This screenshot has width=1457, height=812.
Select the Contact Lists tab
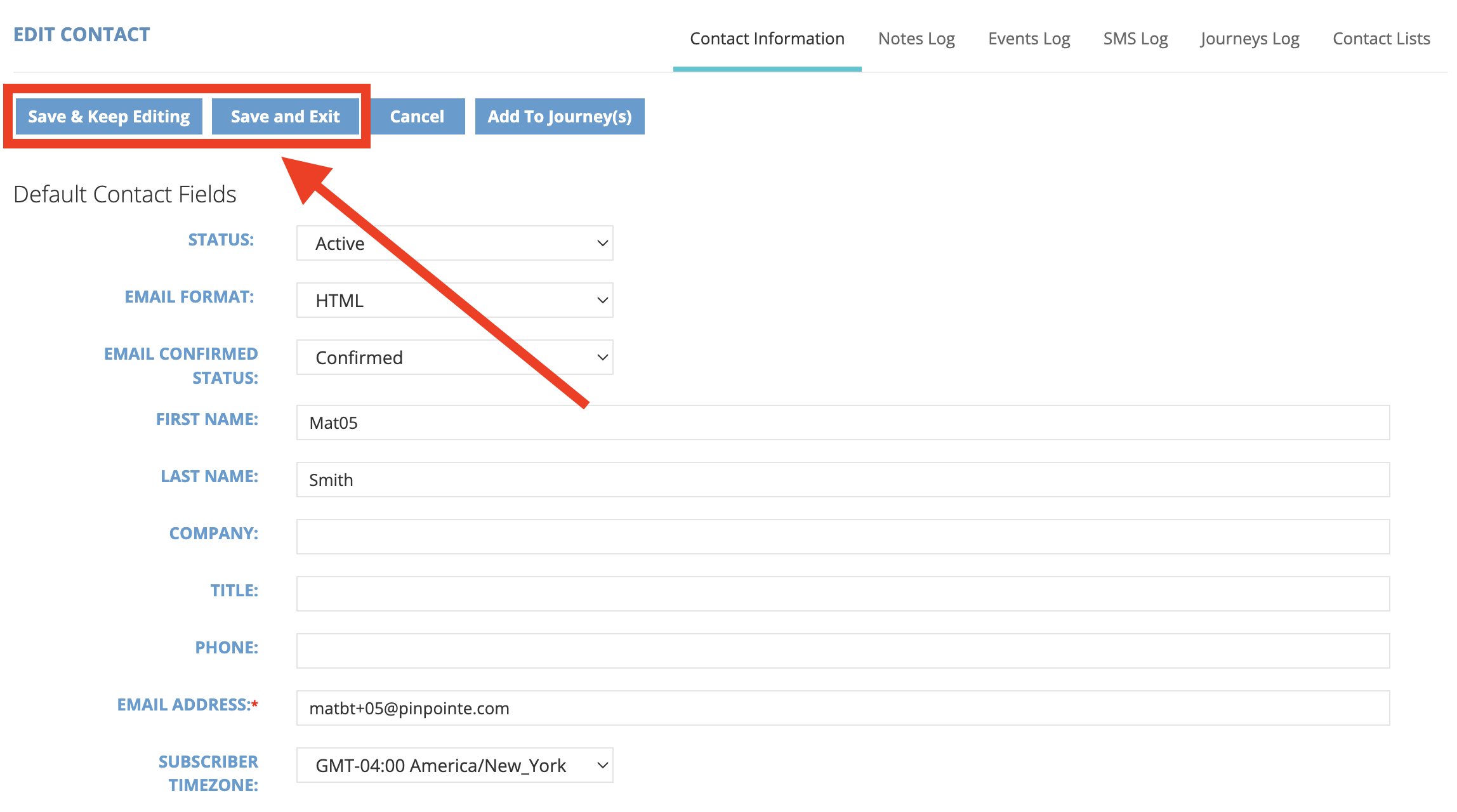point(1381,39)
